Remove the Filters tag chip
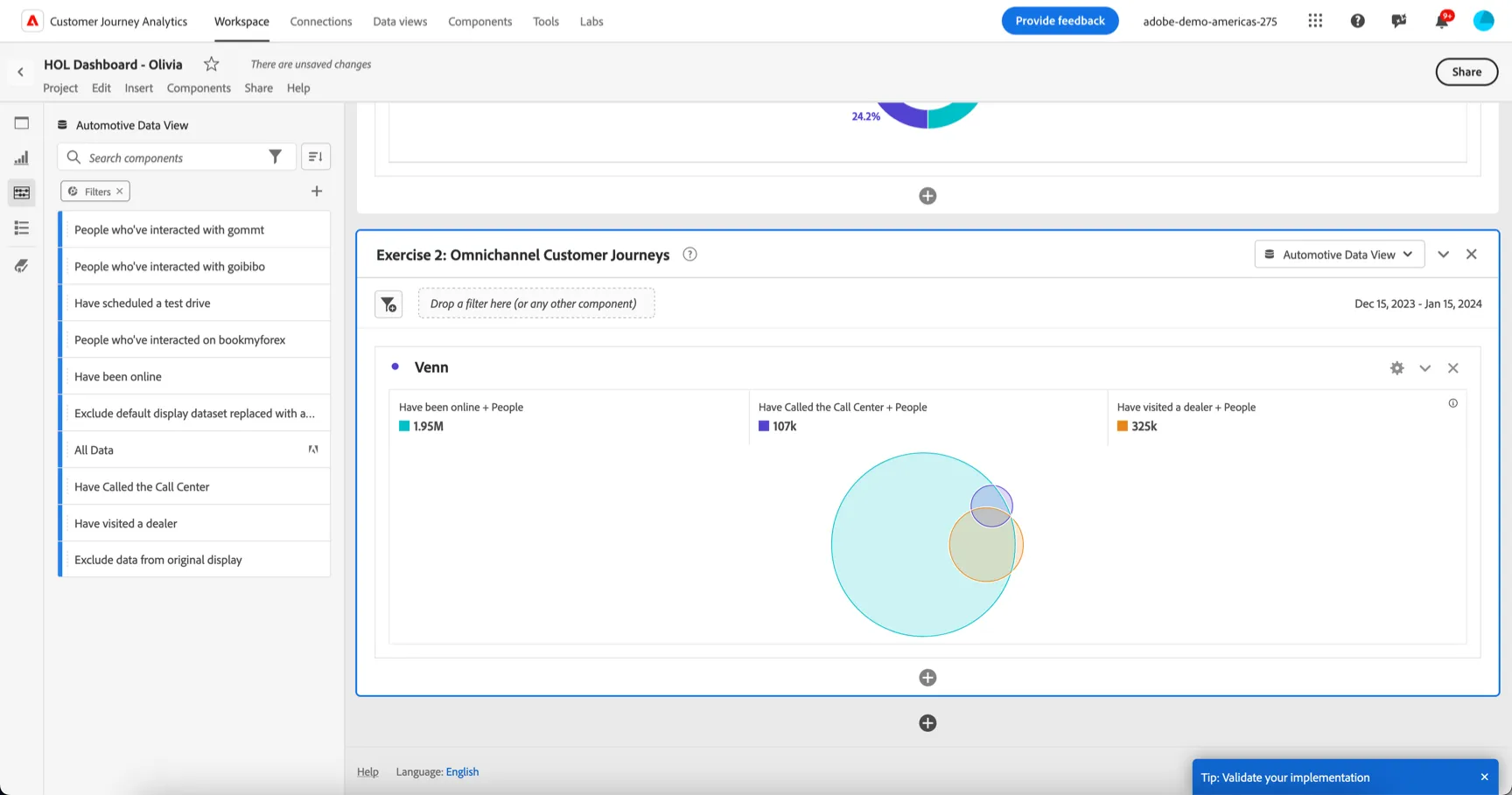This screenshot has width=1512, height=795. (x=120, y=192)
